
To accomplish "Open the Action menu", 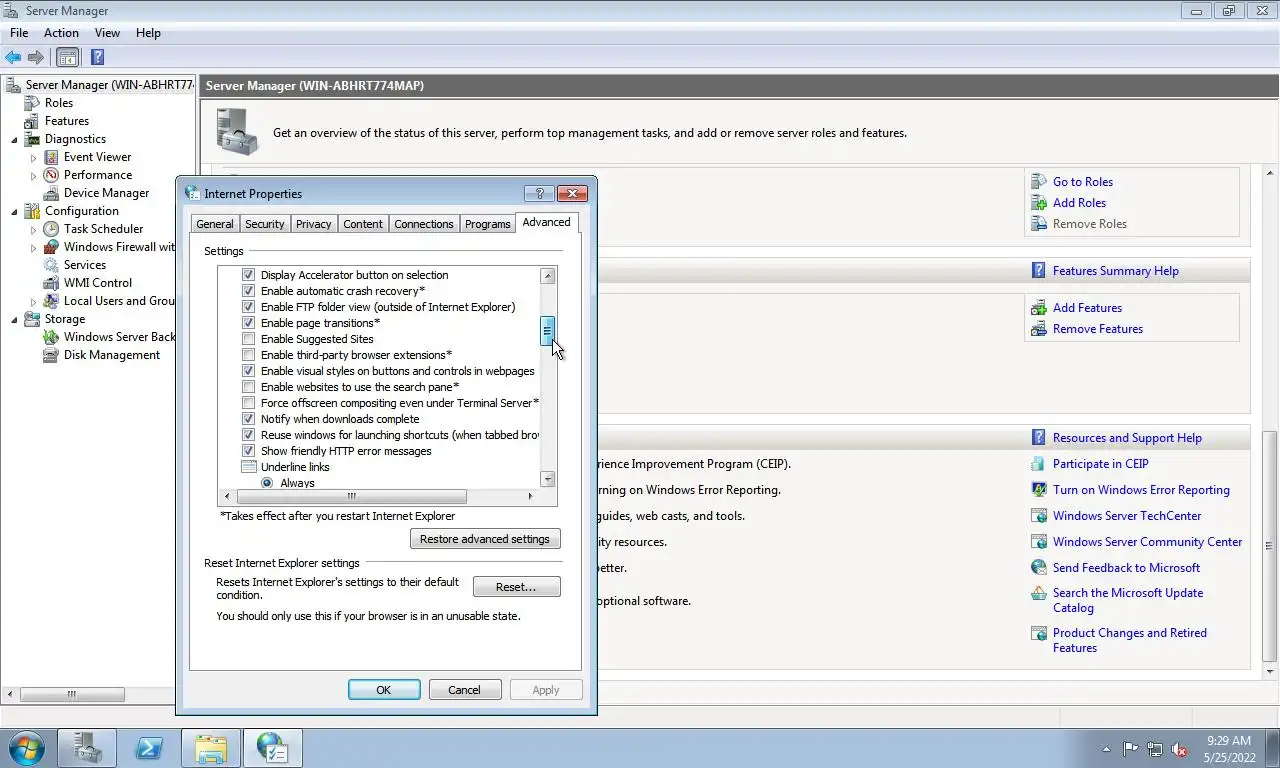I will coord(61,33).
